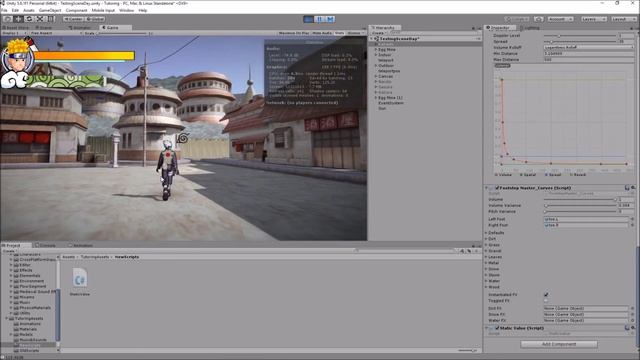Open the Project panel Create button
This screenshot has height=360, width=640.
tap(9, 251)
